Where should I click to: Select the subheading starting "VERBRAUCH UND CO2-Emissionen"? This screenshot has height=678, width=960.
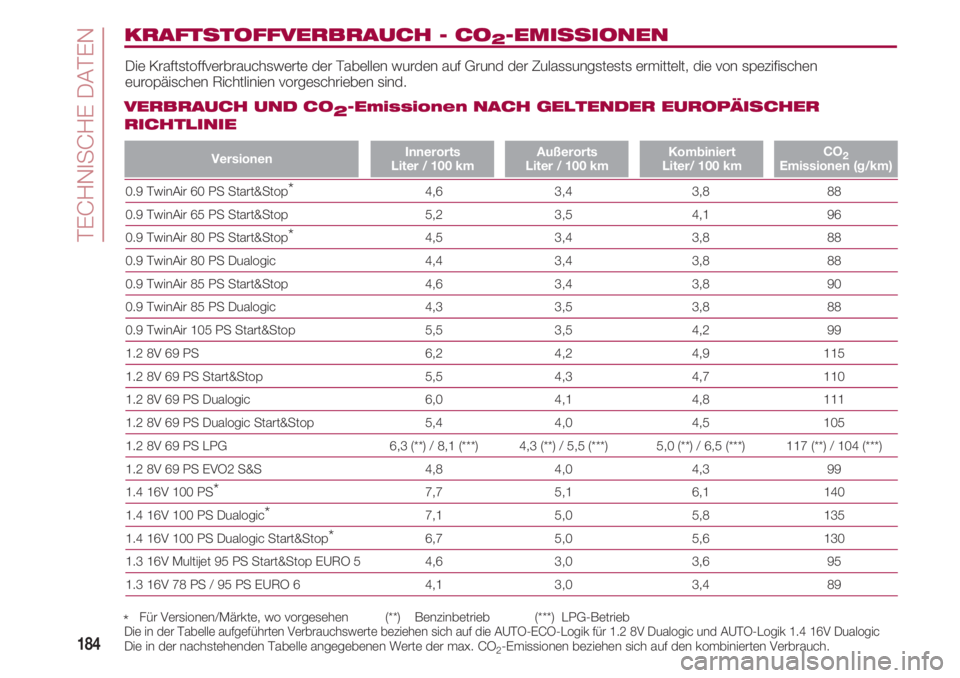pos(471,115)
